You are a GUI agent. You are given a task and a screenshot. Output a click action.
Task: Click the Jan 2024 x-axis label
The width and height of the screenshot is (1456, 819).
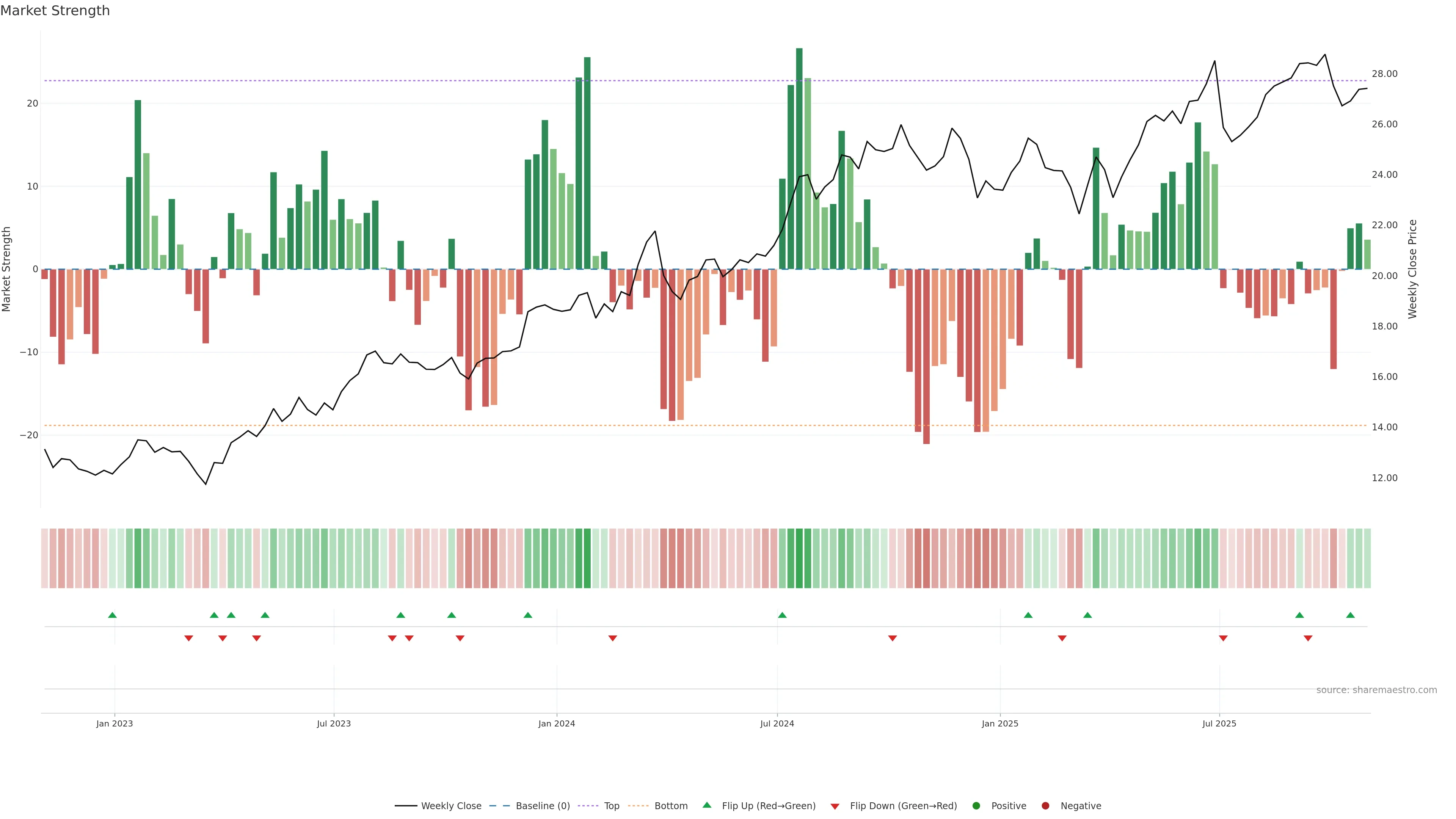coord(557,723)
